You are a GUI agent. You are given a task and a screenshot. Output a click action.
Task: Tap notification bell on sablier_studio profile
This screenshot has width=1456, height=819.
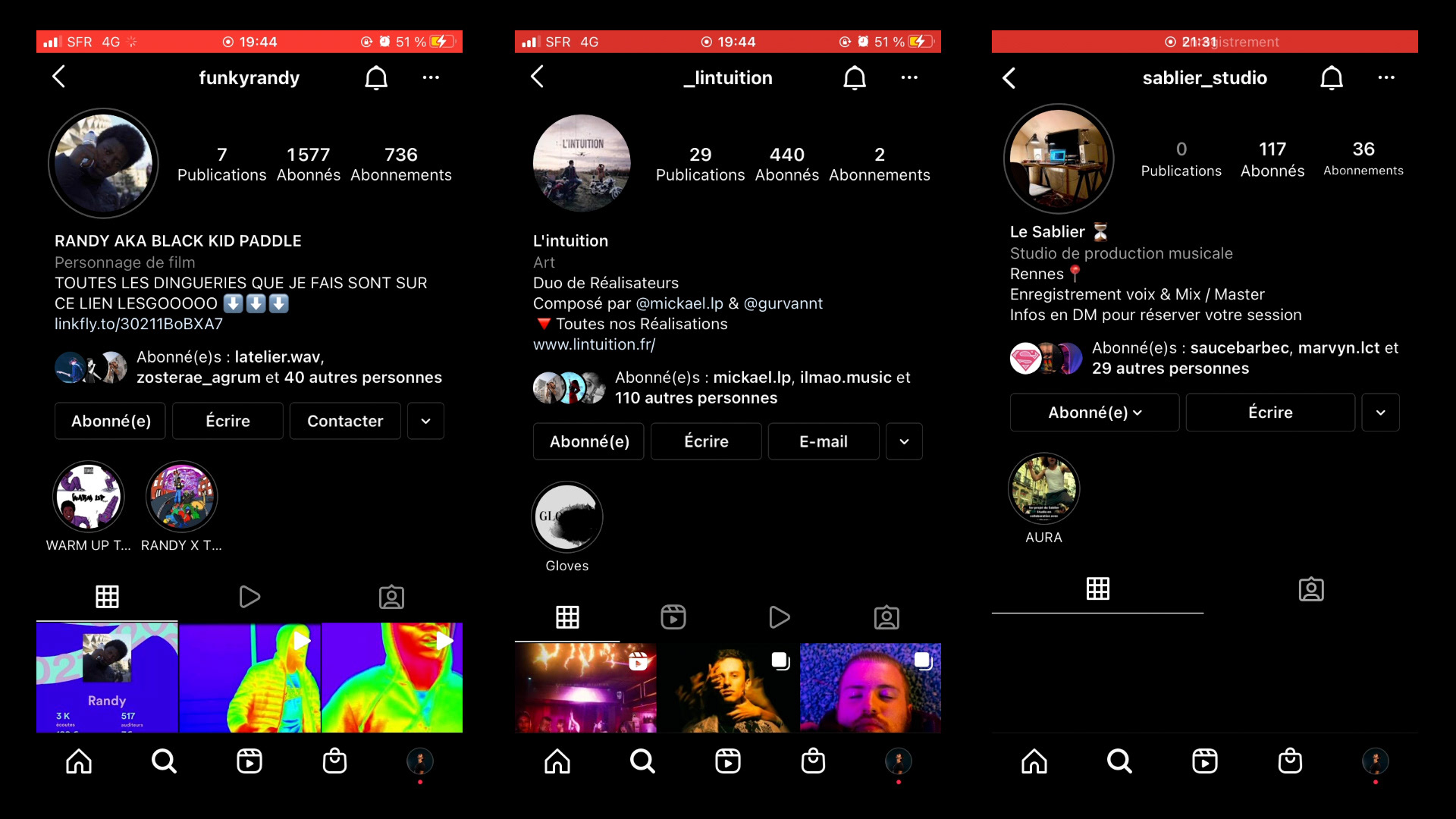[x=1332, y=77]
